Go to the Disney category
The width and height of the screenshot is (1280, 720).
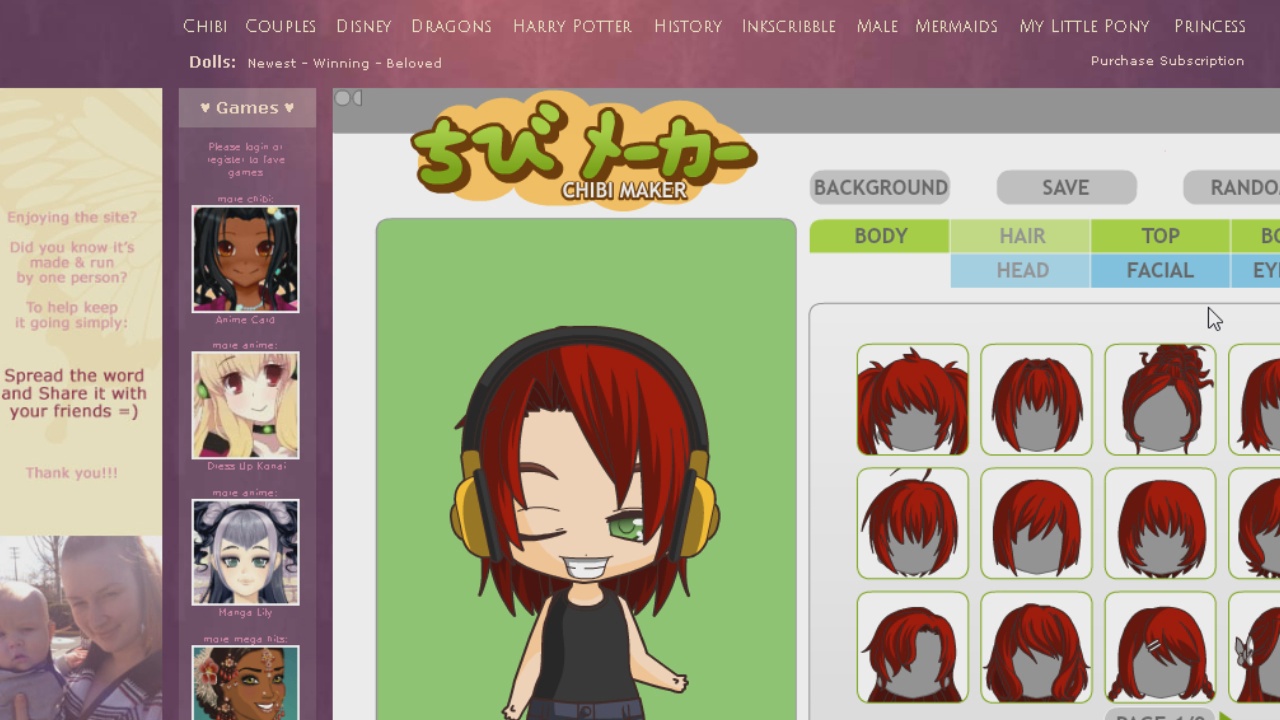point(364,26)
